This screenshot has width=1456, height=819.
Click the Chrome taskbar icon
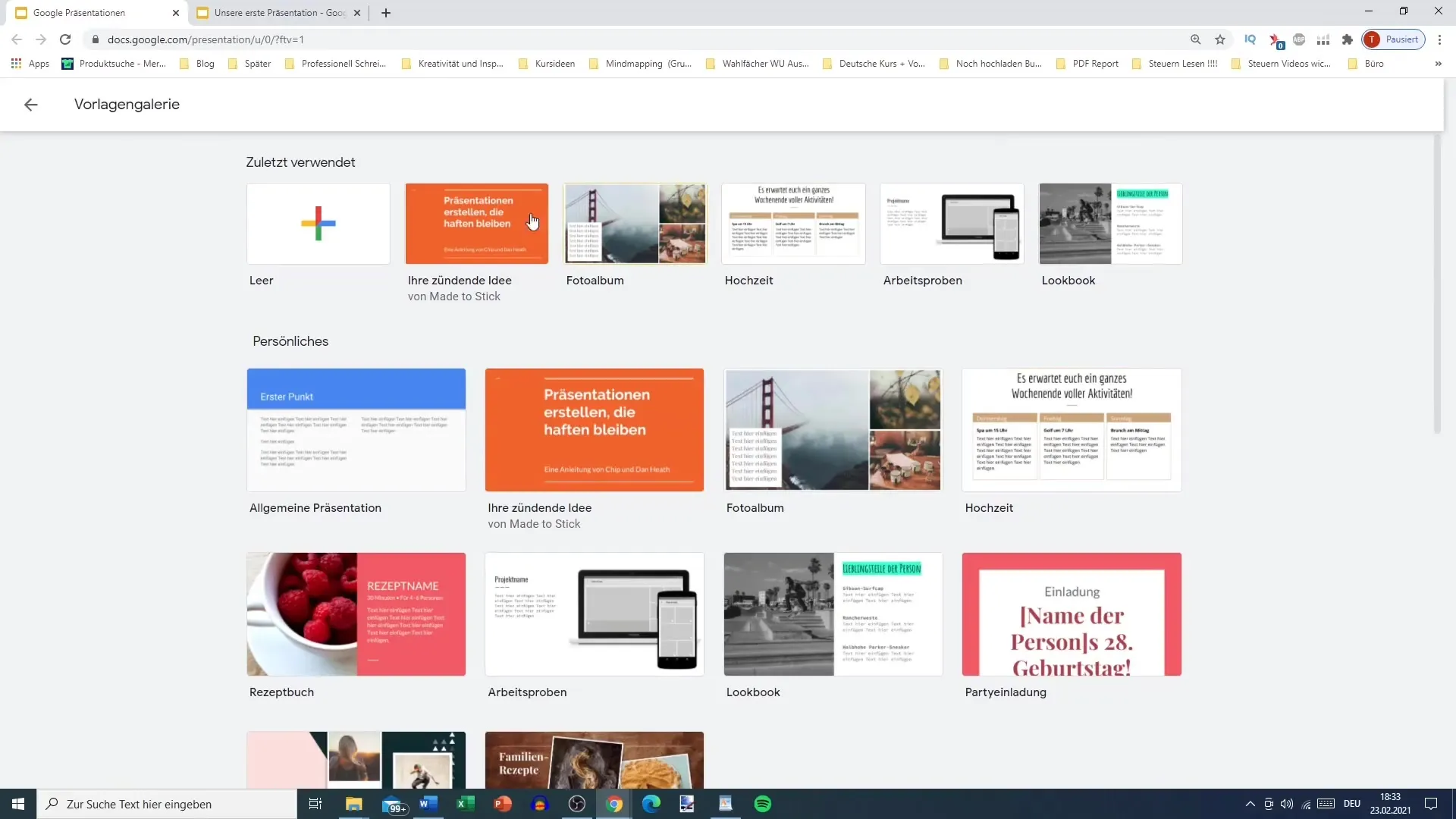tap(614, 804)
